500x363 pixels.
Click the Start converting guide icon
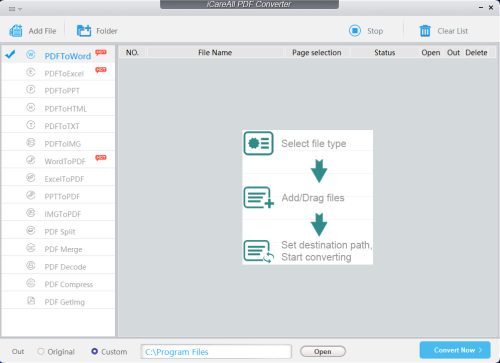pyautogui.click(x=259, y=251)
